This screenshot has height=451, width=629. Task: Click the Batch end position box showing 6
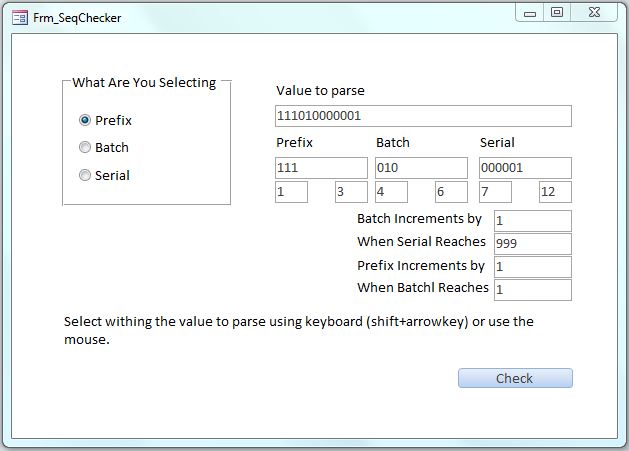click(451, 192)
